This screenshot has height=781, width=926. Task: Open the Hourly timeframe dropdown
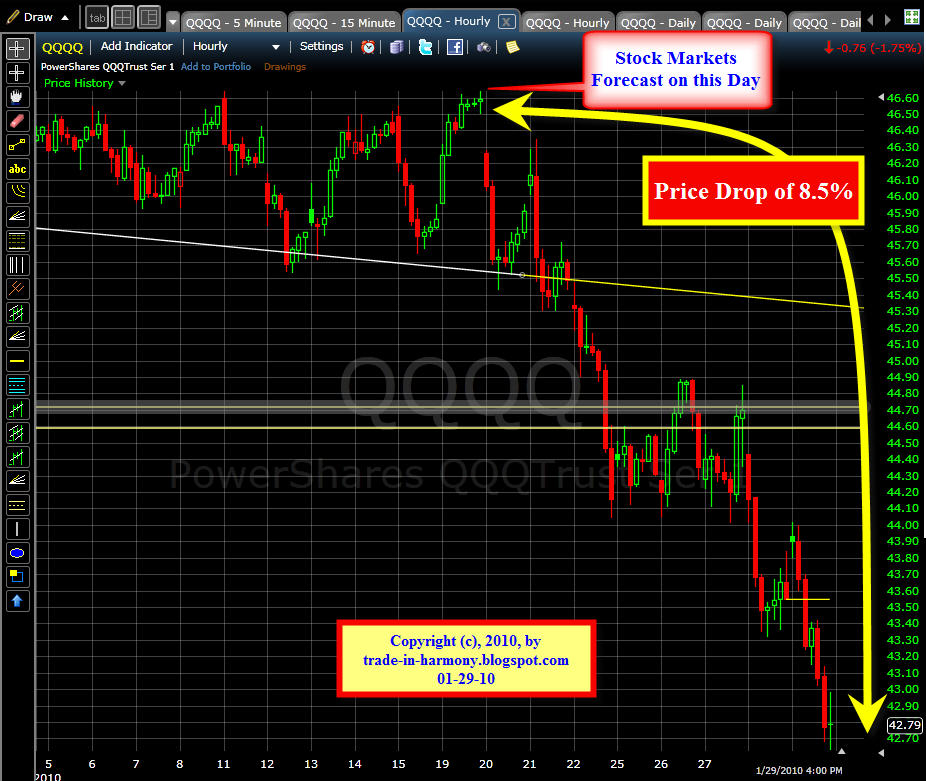tap(275, 47)
